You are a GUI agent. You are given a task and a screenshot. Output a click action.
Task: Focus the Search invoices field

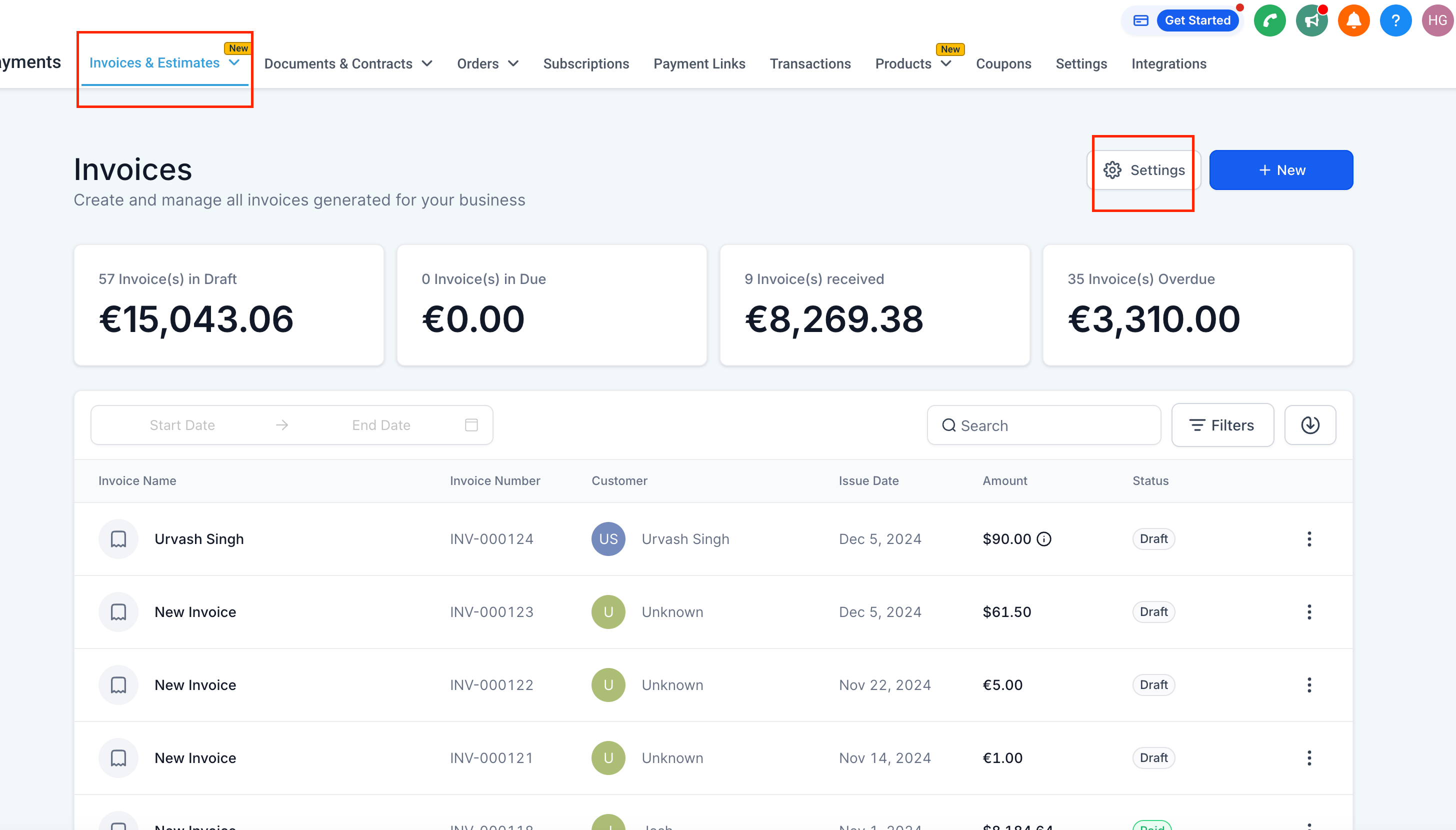[x=1043, y=425]
